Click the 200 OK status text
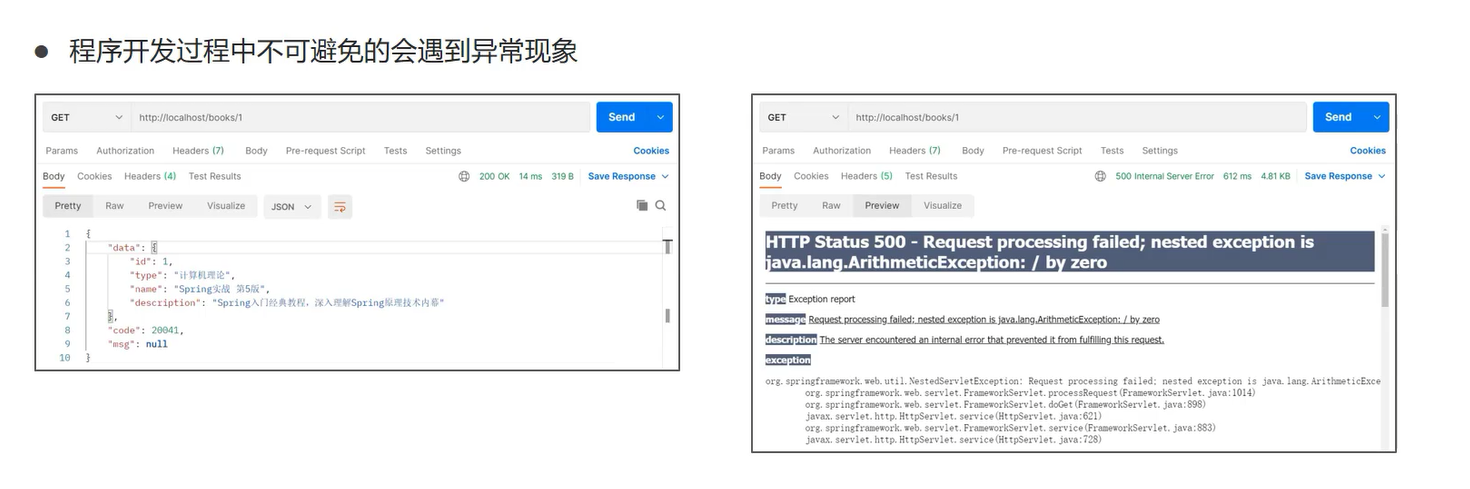1470x489 pixels. pos(494,176)
